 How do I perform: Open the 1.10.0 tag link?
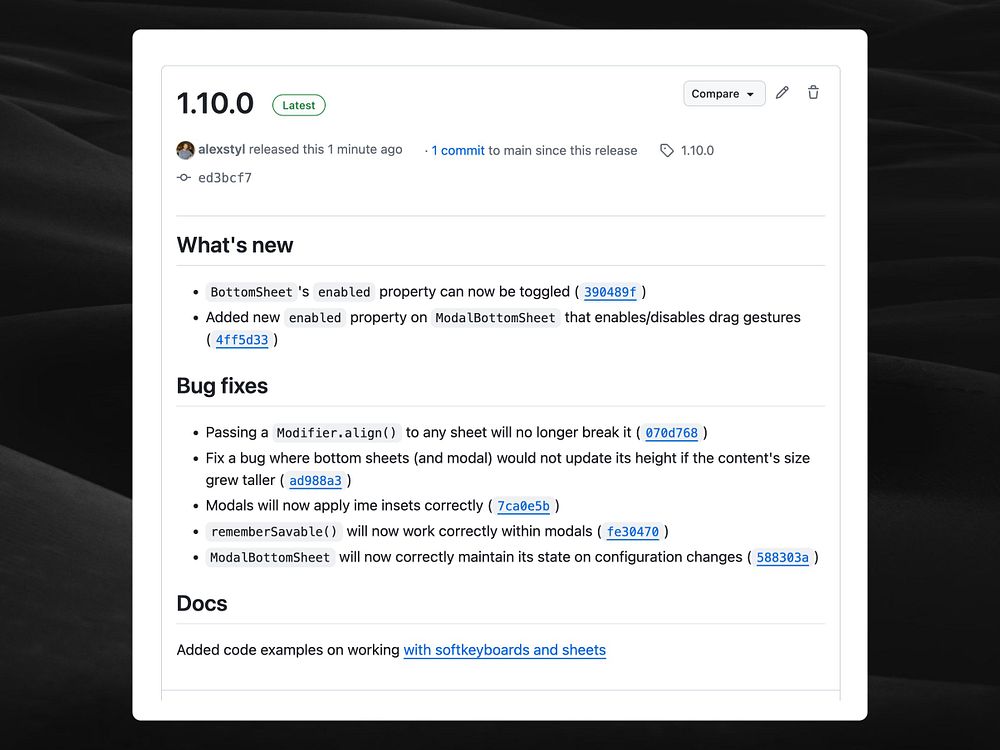pos(697,151)
